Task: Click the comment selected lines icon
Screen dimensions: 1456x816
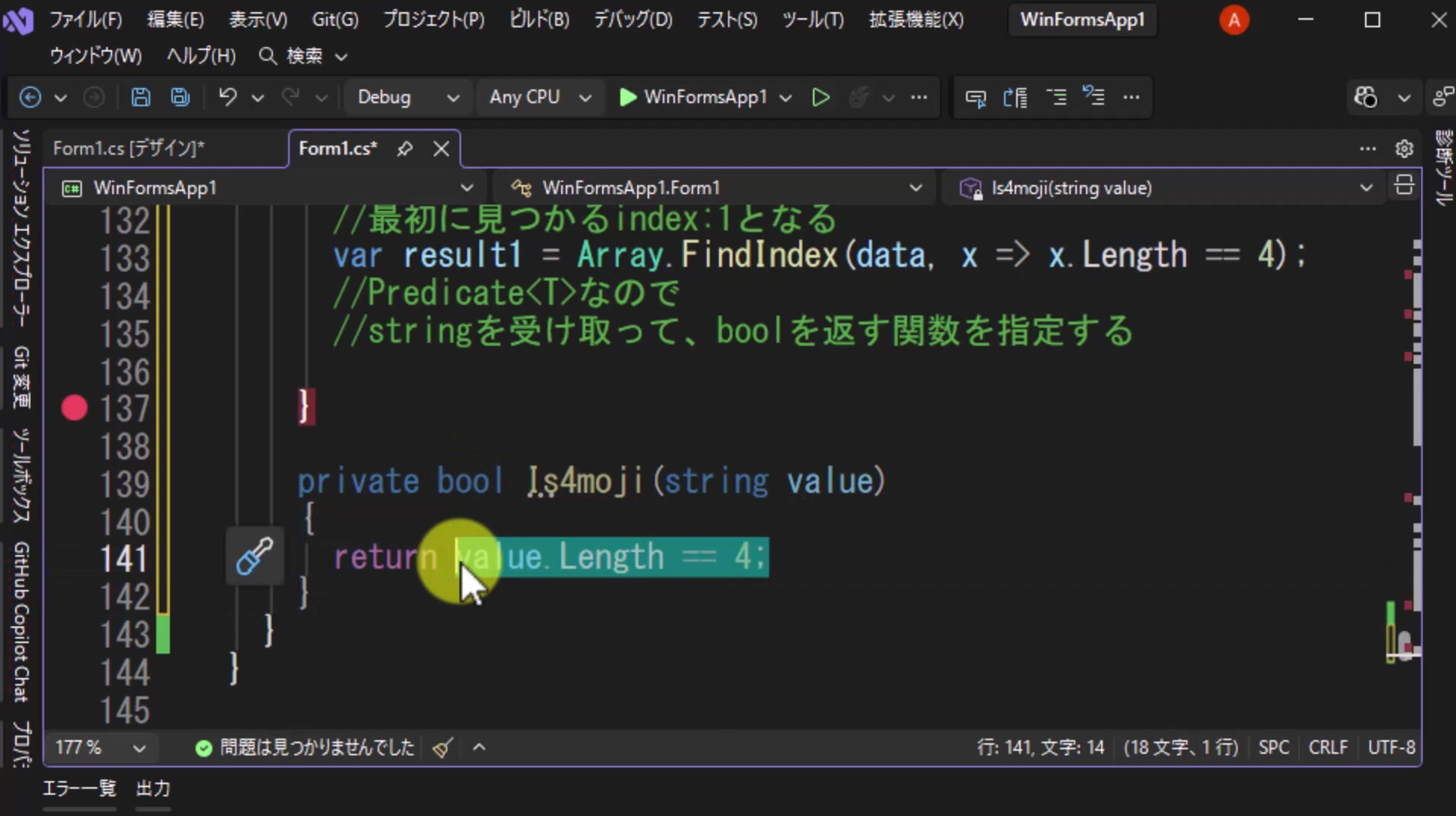Action: tap(1056, 97)
